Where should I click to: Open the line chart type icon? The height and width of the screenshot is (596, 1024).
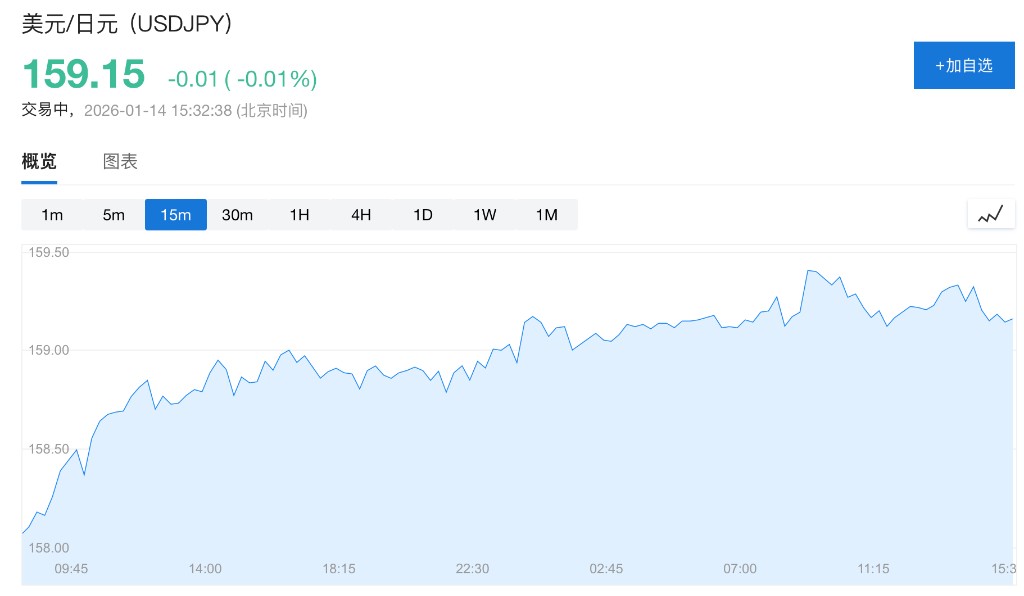(990, 214)
